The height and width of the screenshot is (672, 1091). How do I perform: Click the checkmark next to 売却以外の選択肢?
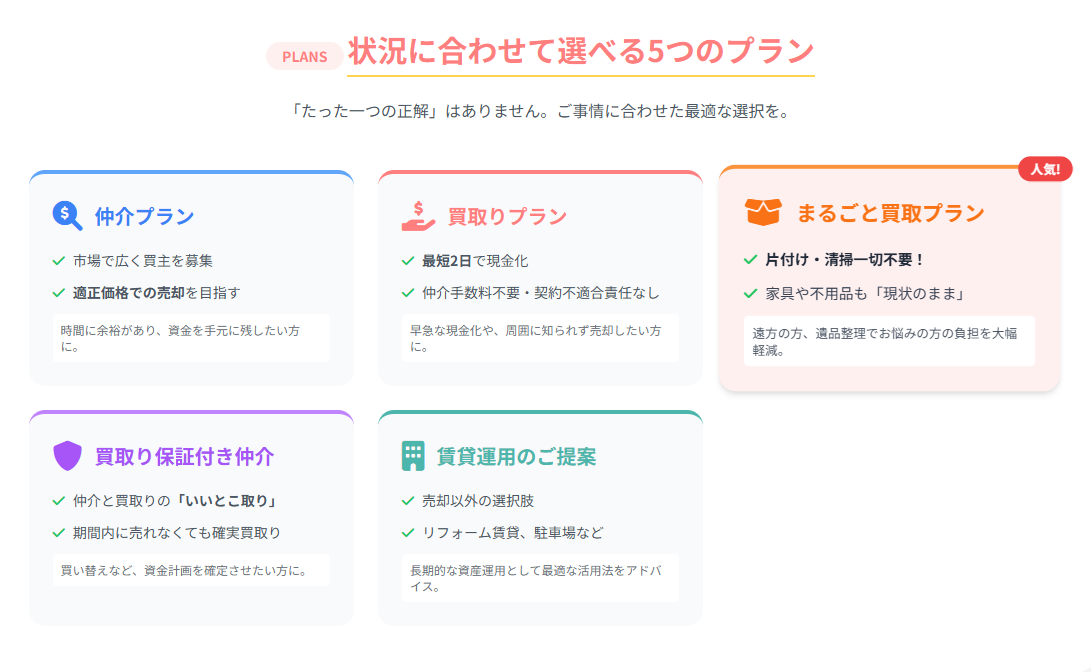[x=408, y=501]
